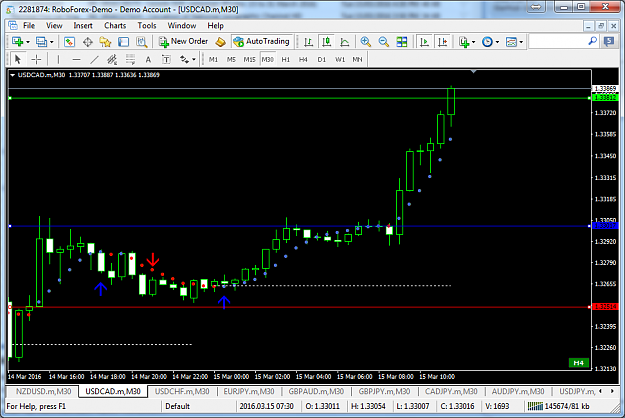Viewport: 625px width, 418px height.
Task: Open the Indicators list icon
Action: tap(464, 42)
